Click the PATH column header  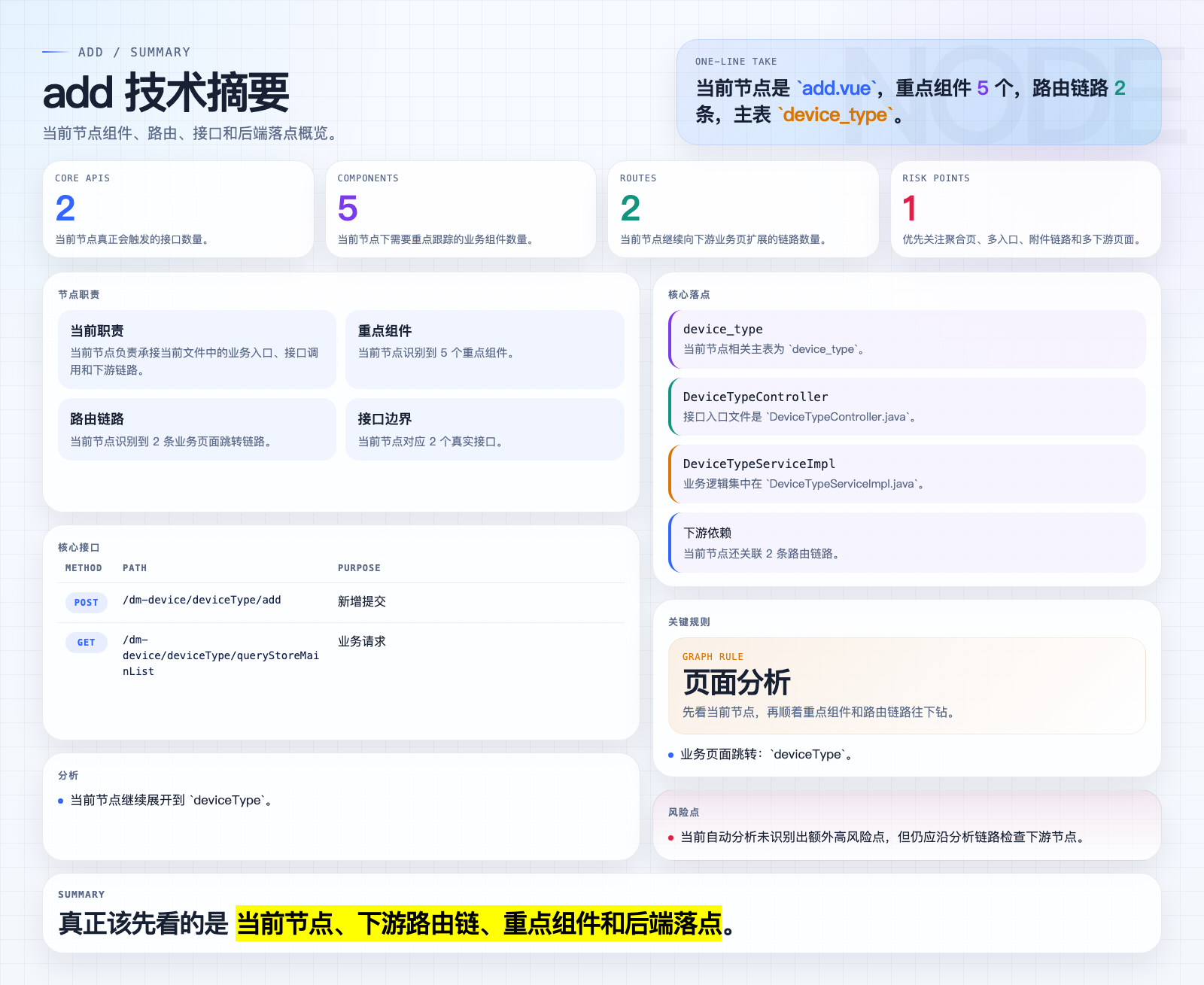pyautogui.click(x=135, y=568)
